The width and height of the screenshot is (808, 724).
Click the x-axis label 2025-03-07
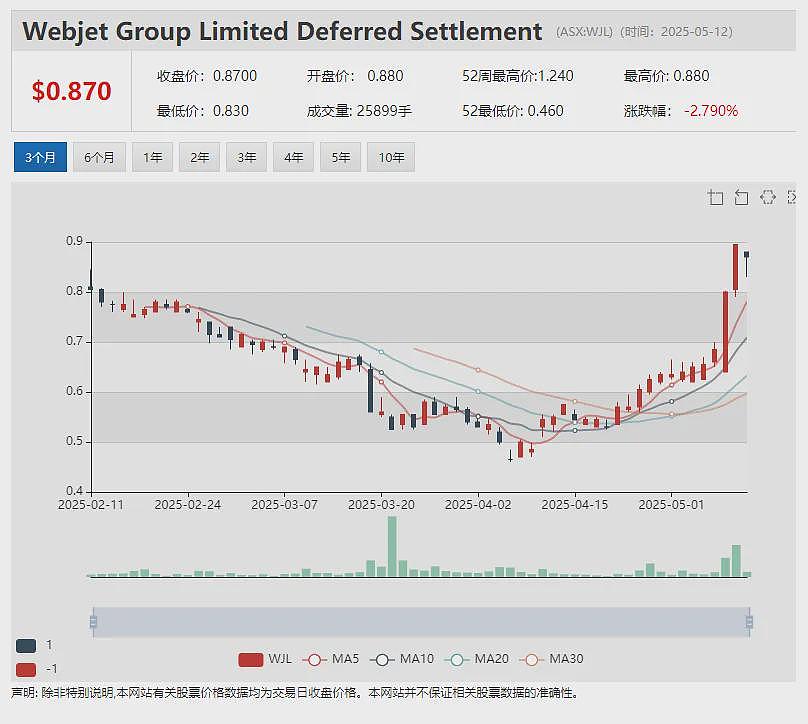284,504
